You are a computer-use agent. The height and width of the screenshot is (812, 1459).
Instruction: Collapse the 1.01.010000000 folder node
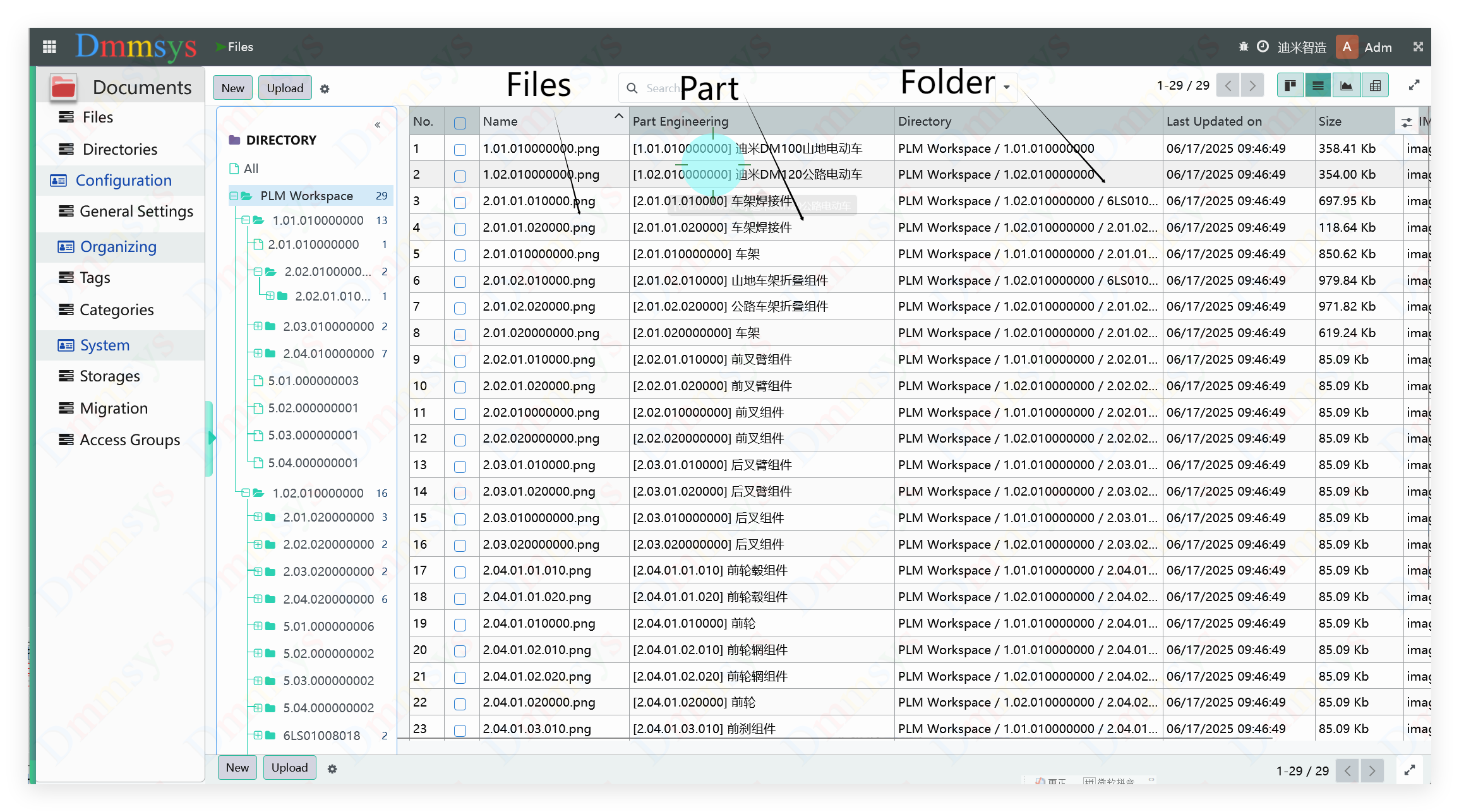pyautogui.click(x=245, y=220)
